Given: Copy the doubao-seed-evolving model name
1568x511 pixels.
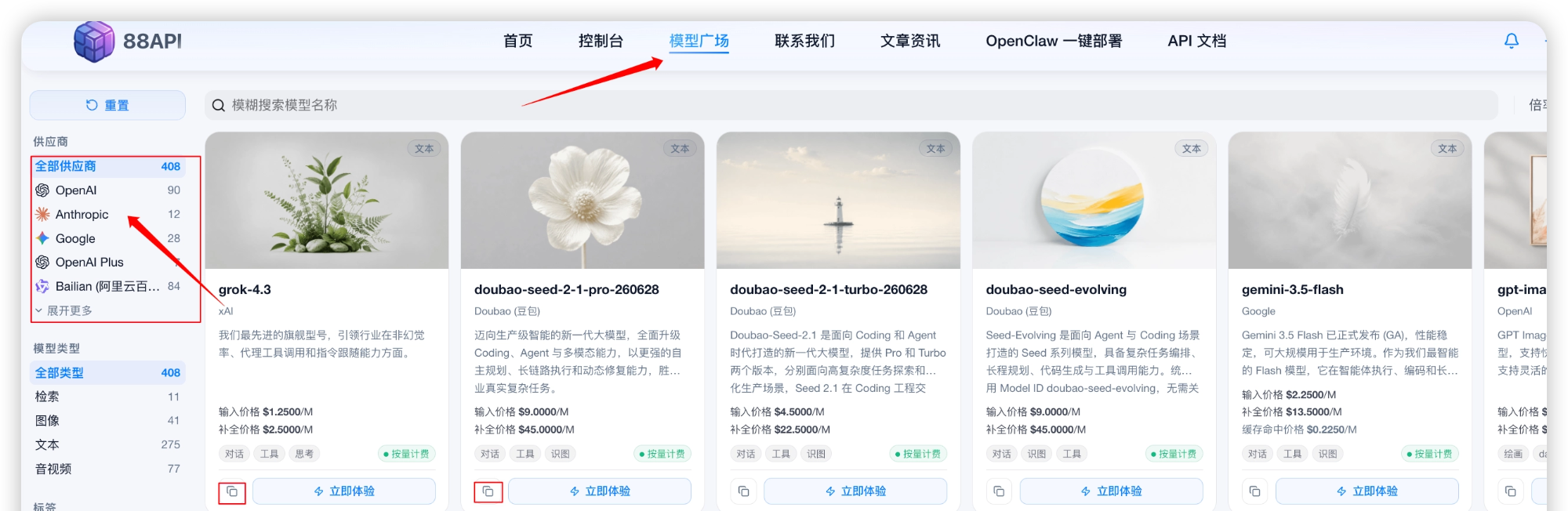Looking at the screenshot, I should pos(999,491).
